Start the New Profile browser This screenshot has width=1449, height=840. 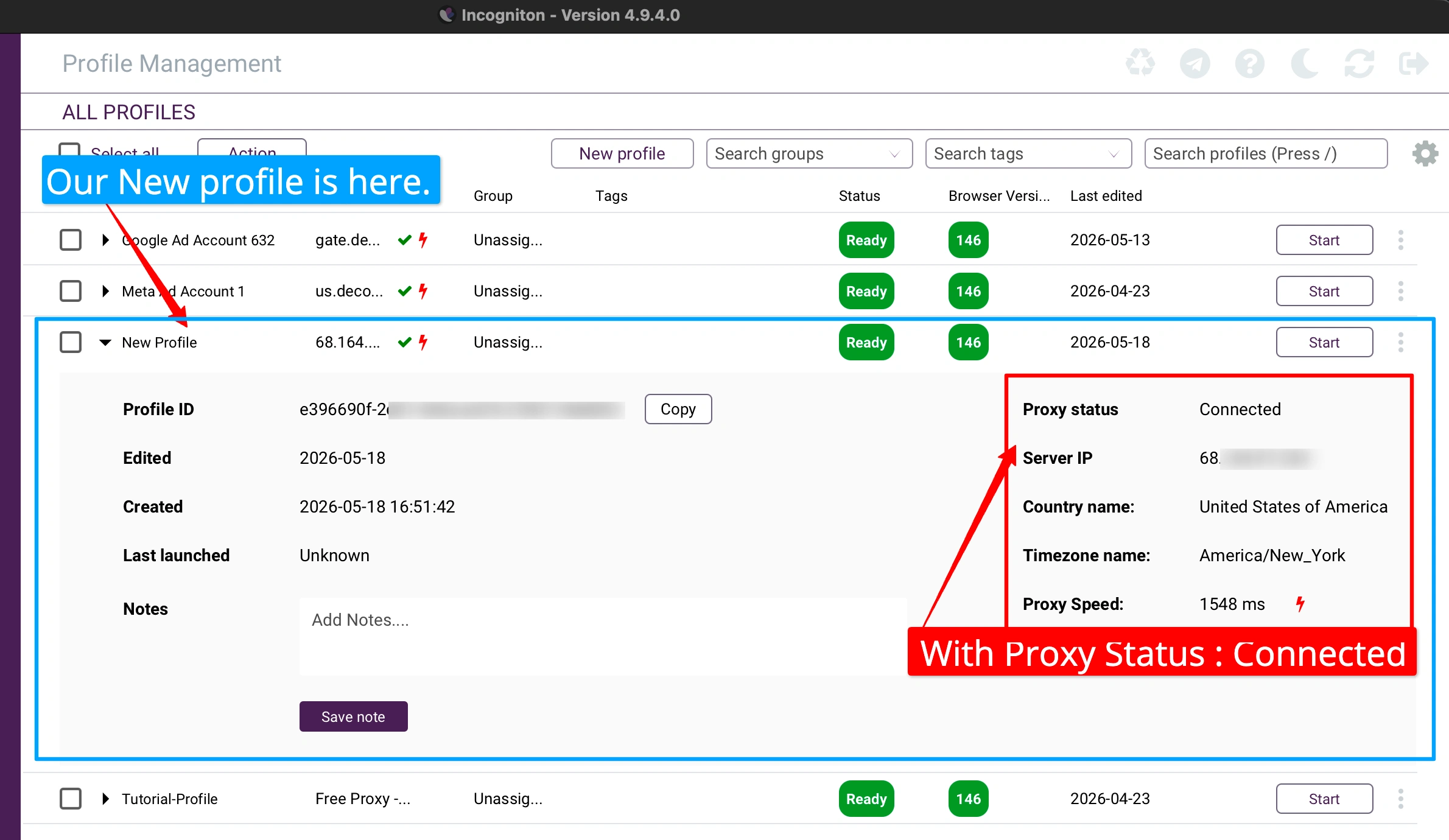(1324, 342)
